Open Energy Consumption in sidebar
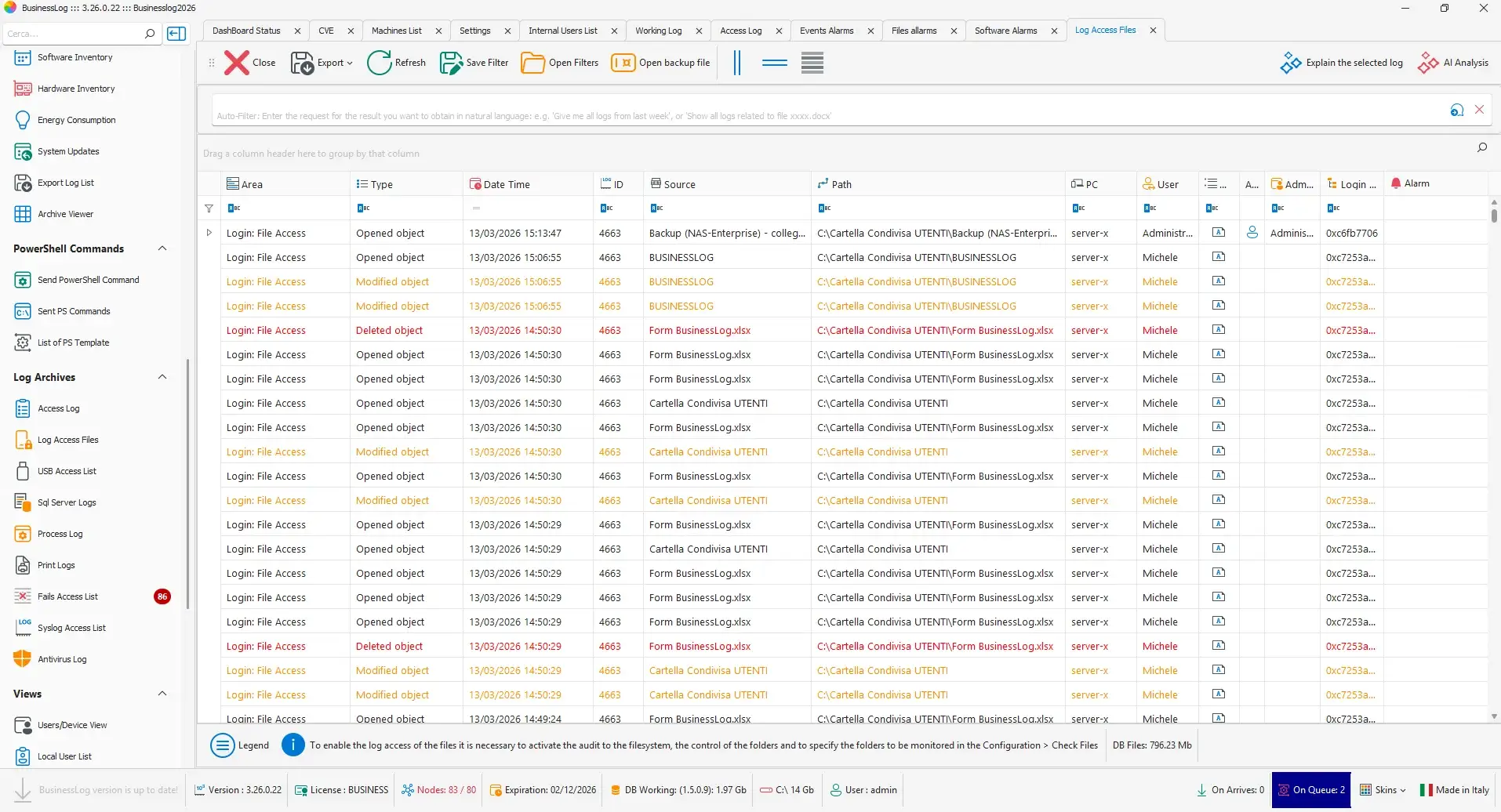Viewport: 1501px width, 812px height. pos(77,120)
